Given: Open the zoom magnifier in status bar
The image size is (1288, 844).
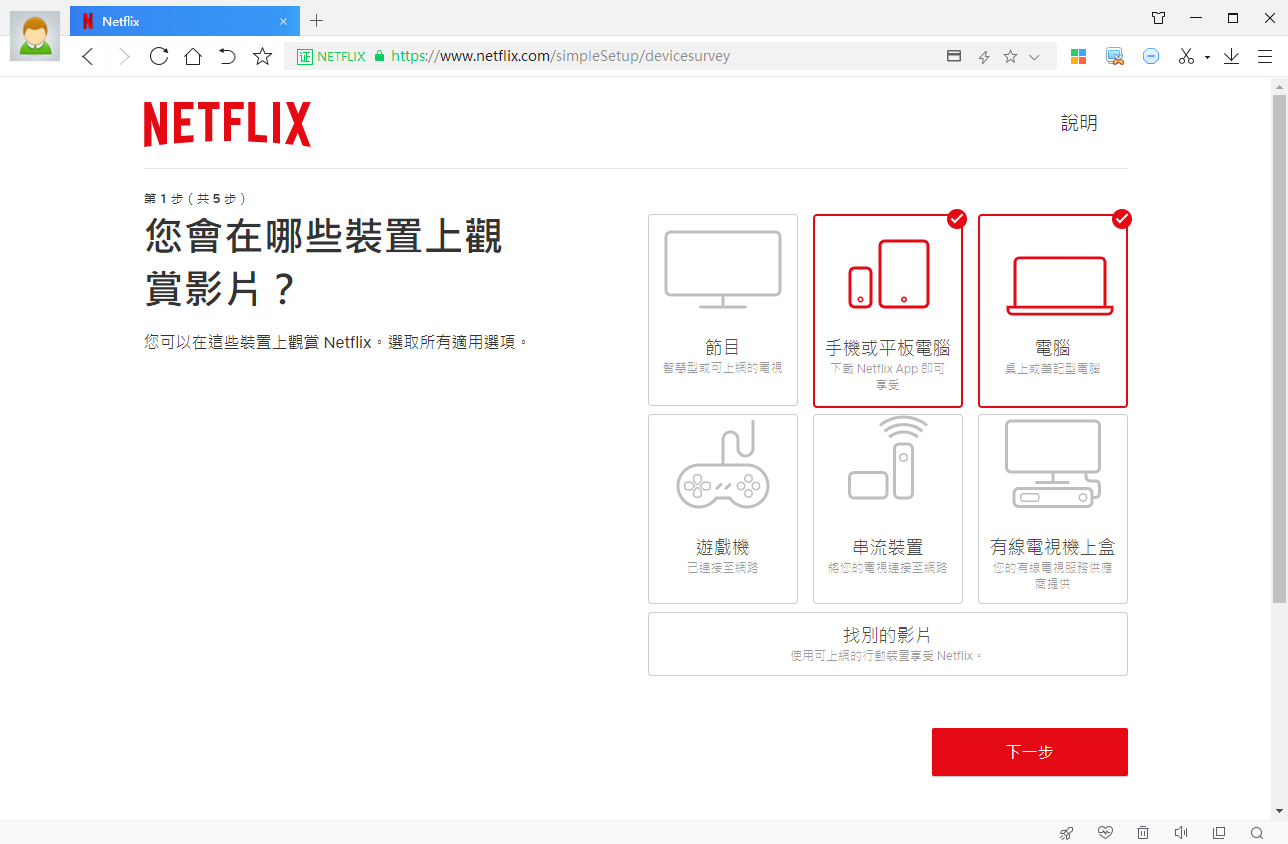Looking at the screenshot, I should (1257, 833).
